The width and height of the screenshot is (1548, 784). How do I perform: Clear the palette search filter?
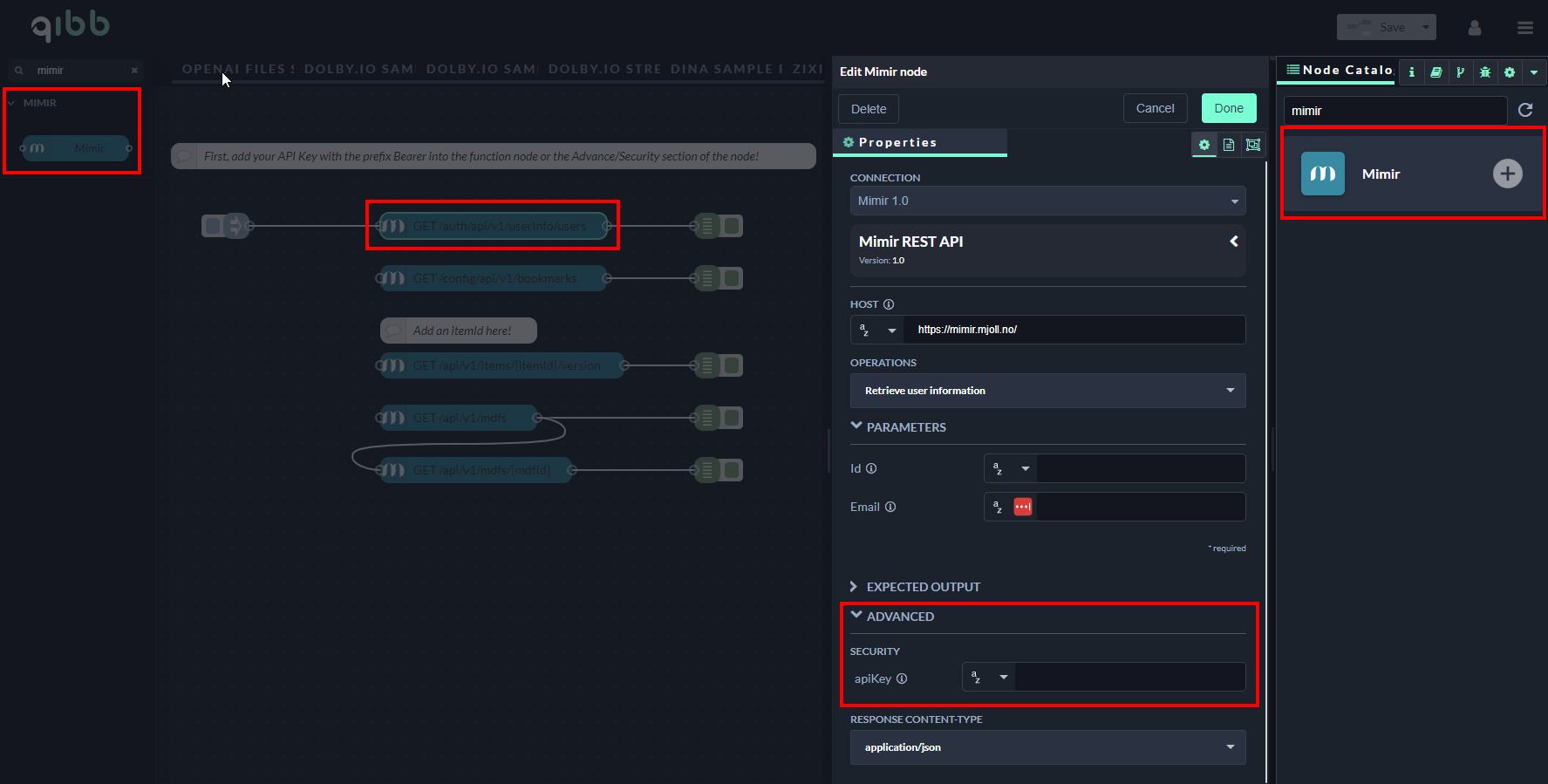point(134,71)
